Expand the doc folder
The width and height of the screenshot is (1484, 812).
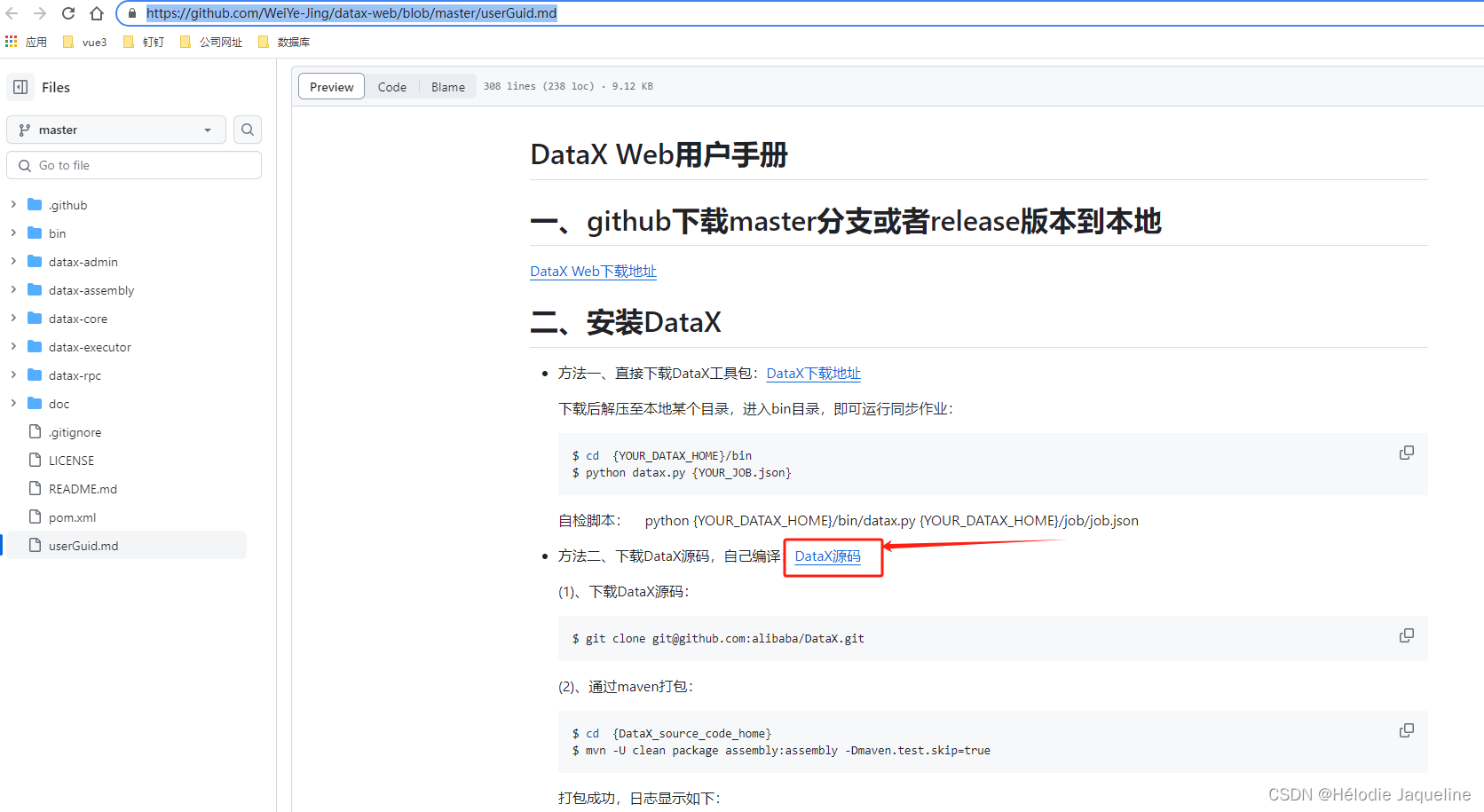[13, 404]
